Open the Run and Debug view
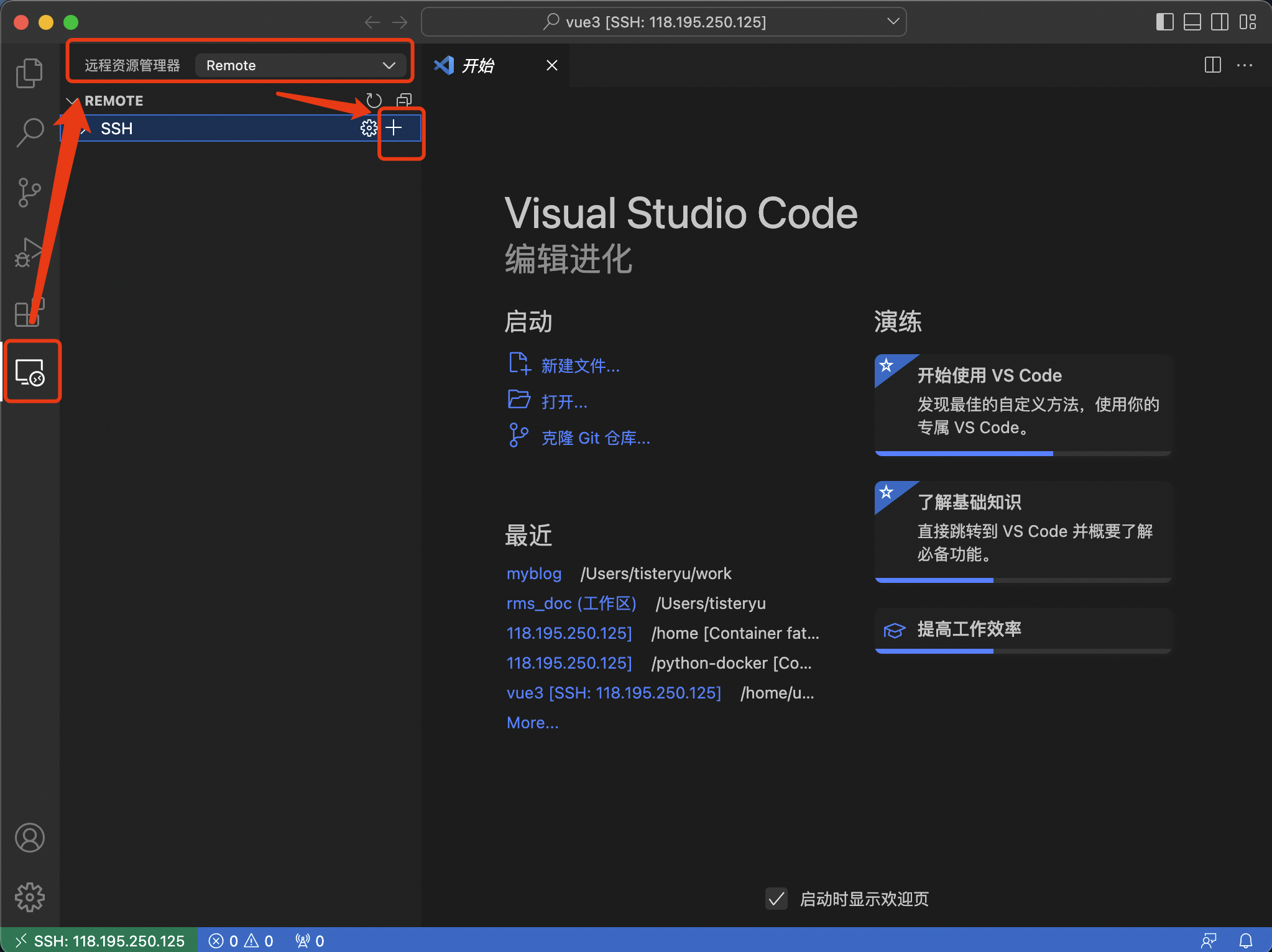 (x=29, y=252)
